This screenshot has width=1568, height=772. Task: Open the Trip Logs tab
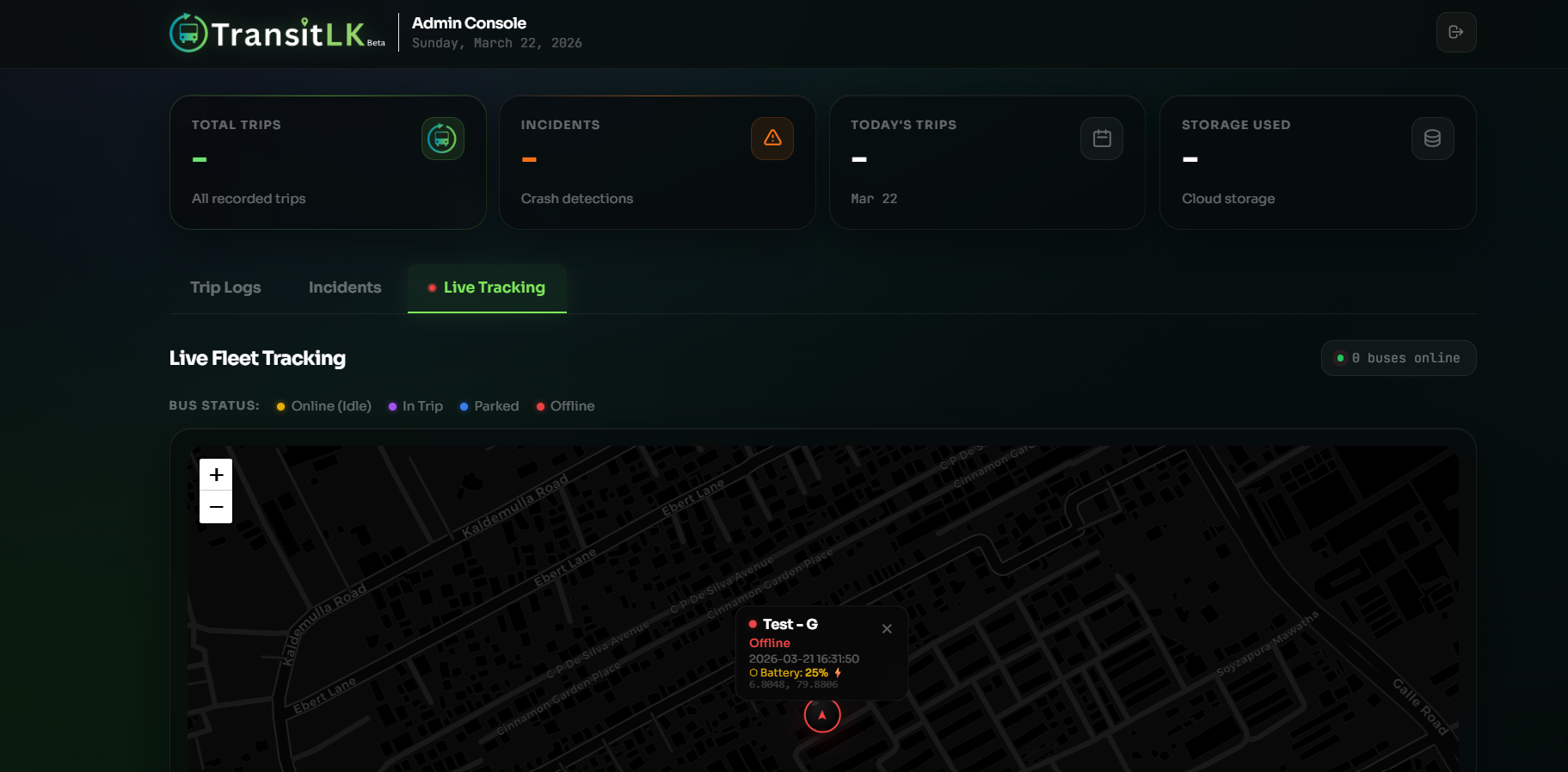(x=225, y=287)
